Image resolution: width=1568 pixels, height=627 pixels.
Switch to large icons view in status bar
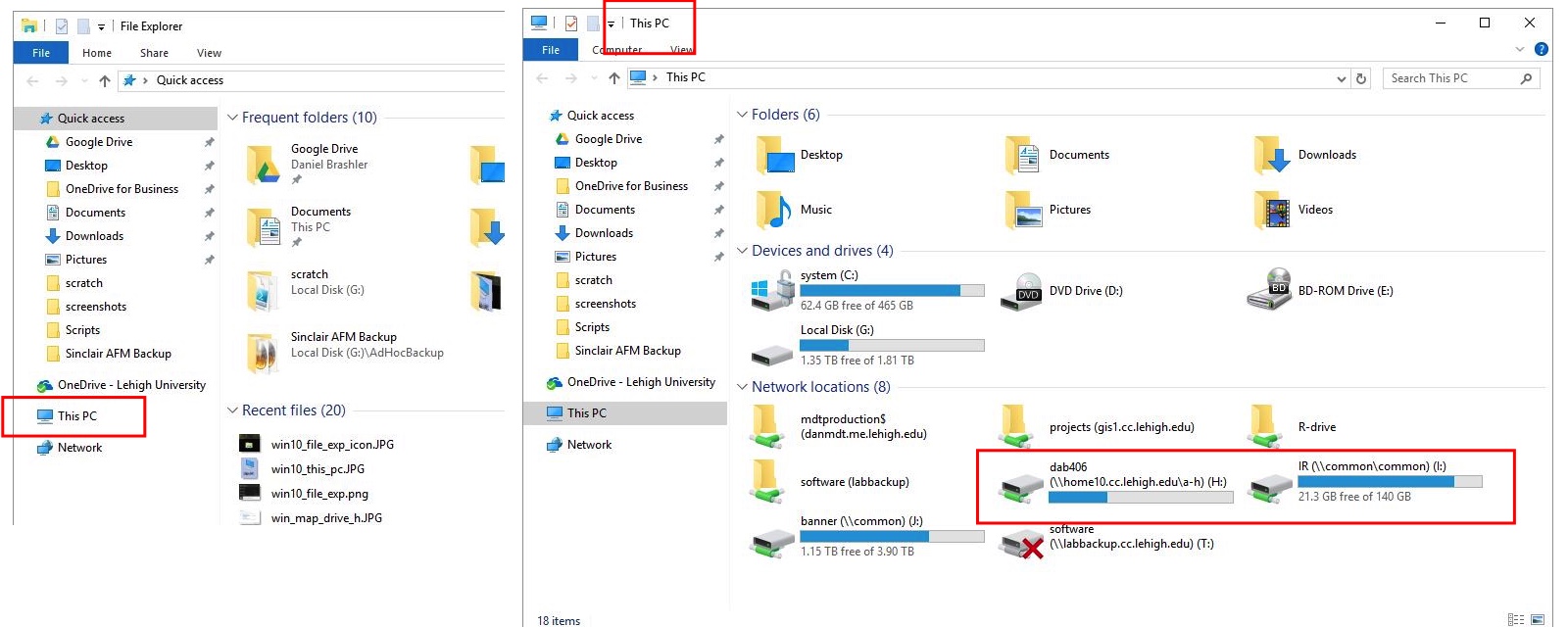pos(1538,619)
